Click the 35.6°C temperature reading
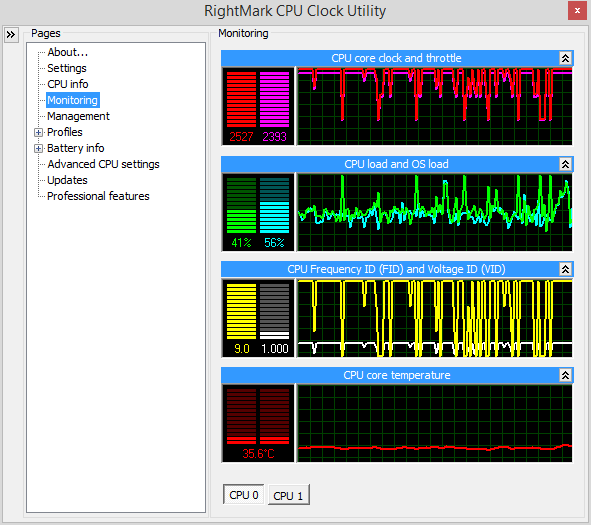 (x=258, y=453)
